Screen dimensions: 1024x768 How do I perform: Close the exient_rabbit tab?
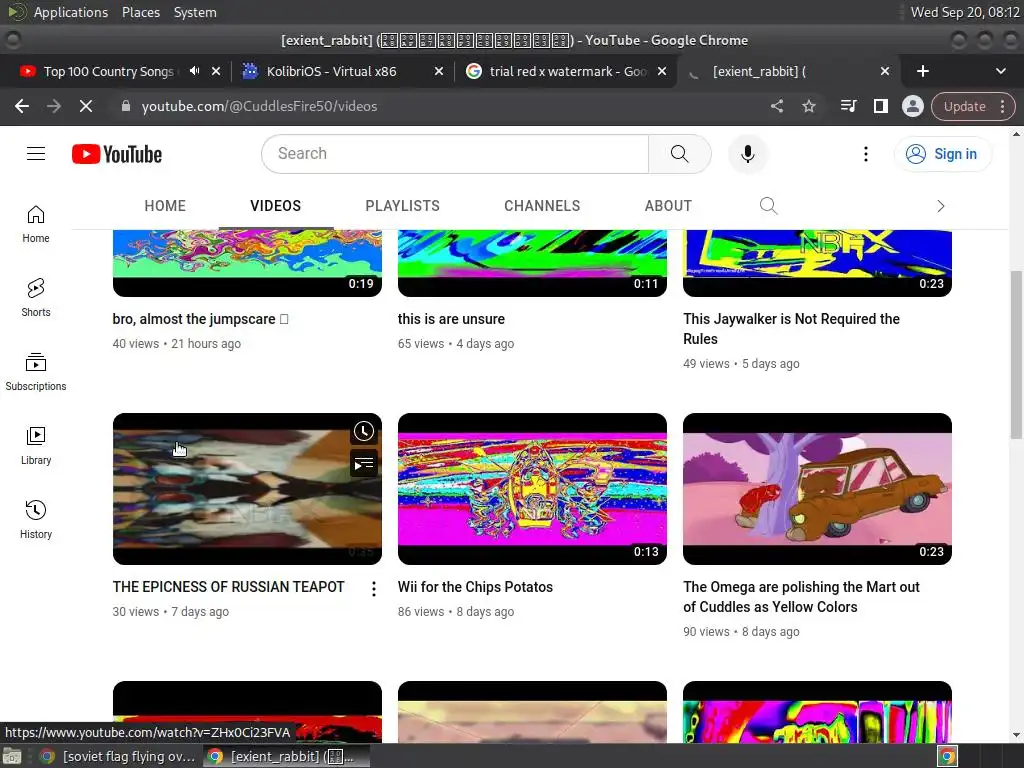885,71
